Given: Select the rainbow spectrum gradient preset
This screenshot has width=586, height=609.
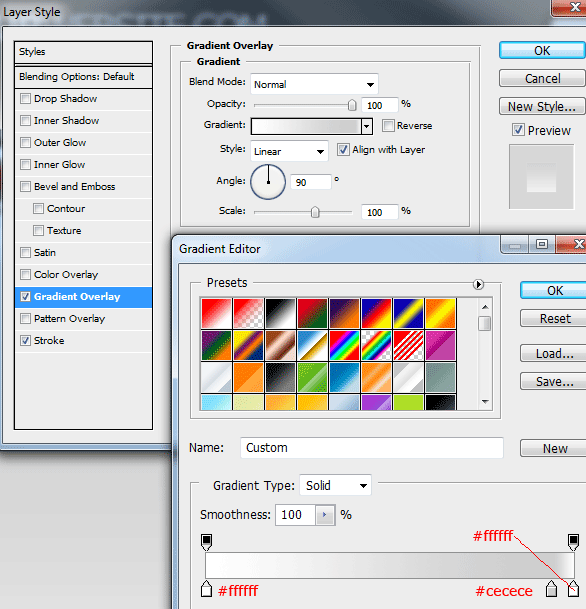Looking at the screenshot, I should [x=344, y=345].
